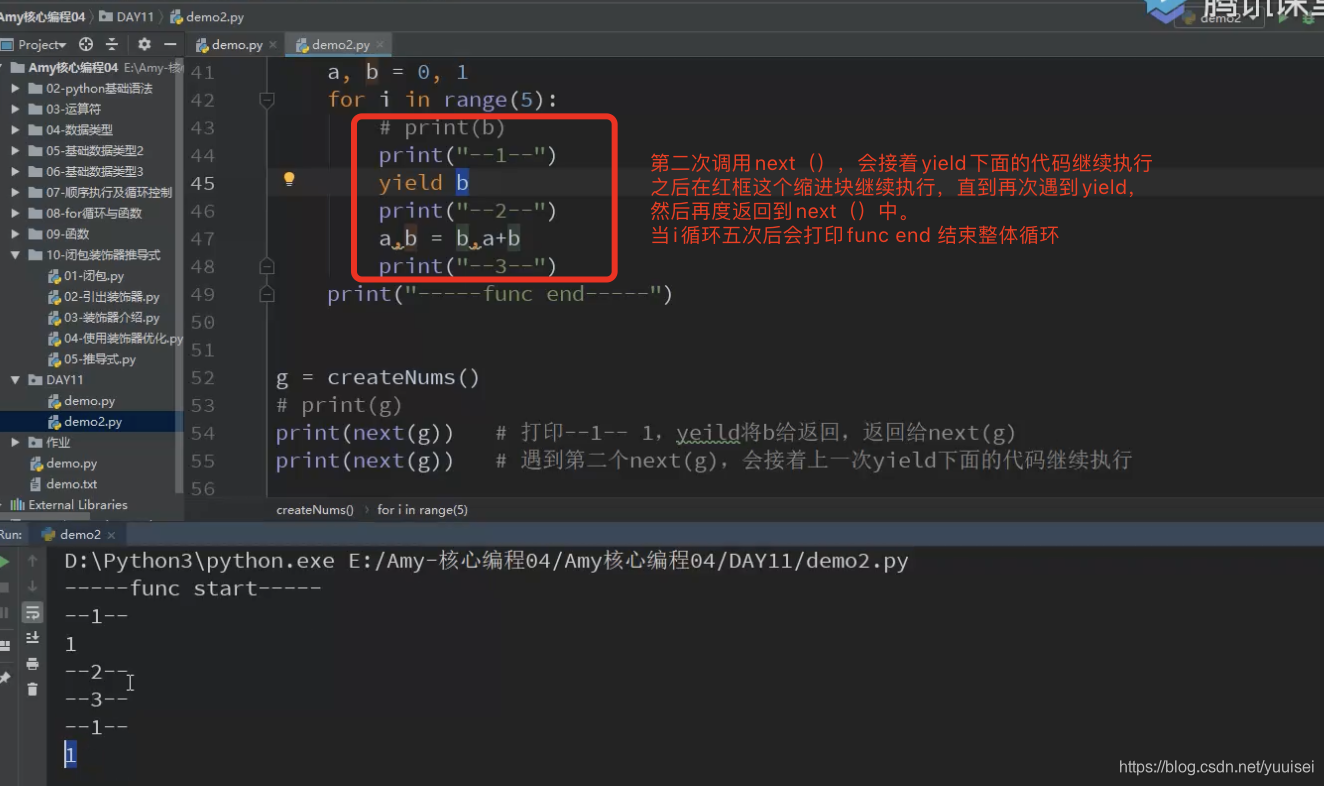This screenshot has width=1324, height=786.
Task: Open 01-闭包.py in the project tree
Action: [x=86, y=276]
